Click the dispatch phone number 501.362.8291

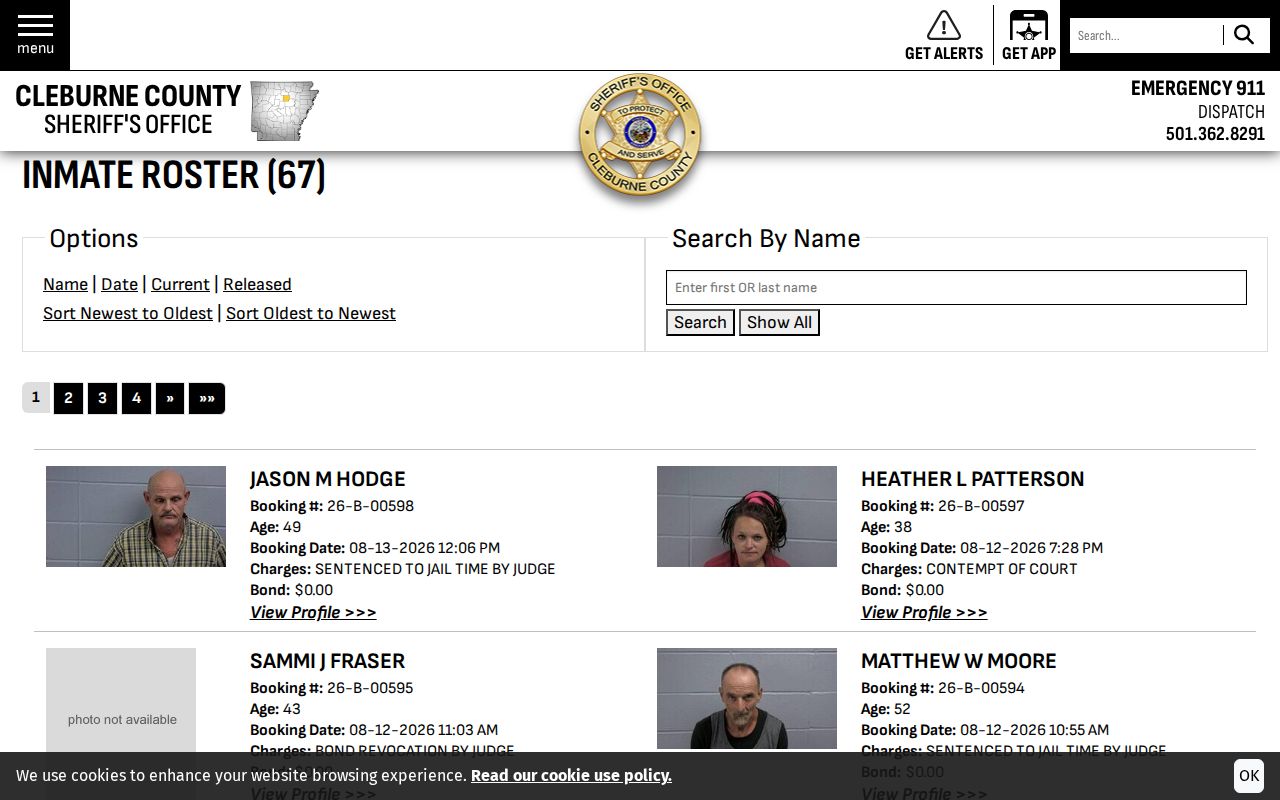1215,134
